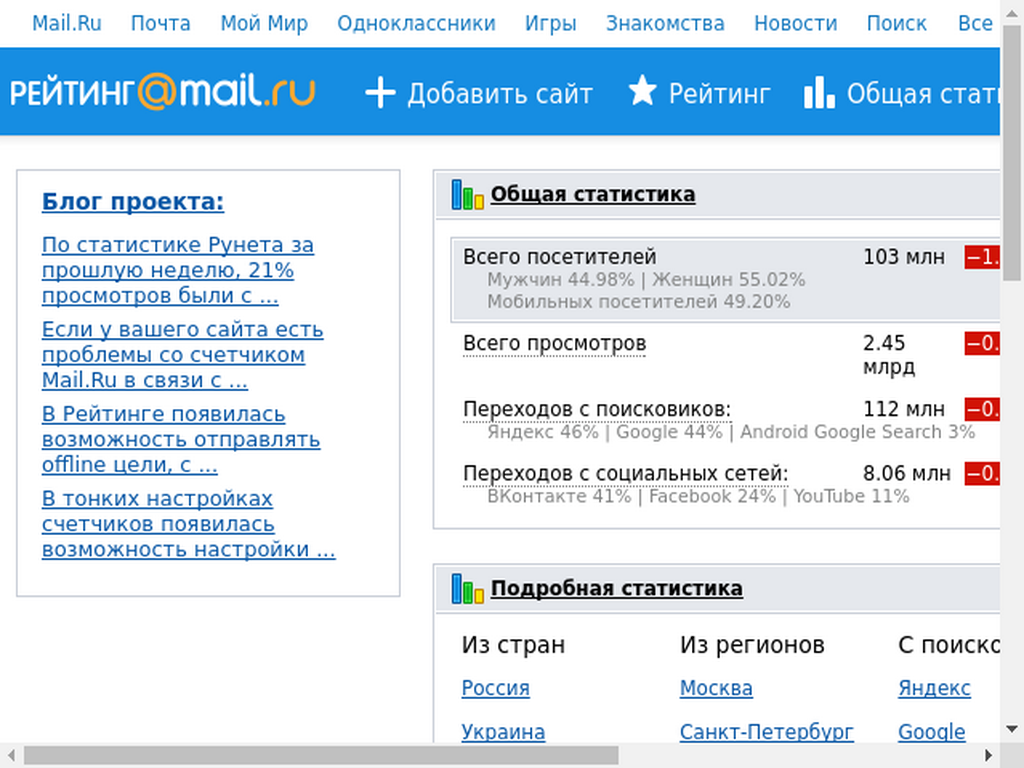Click the chart icon beside Общая статистика heading
This screenshot has height=768, width=1024.
click(468, 195)
